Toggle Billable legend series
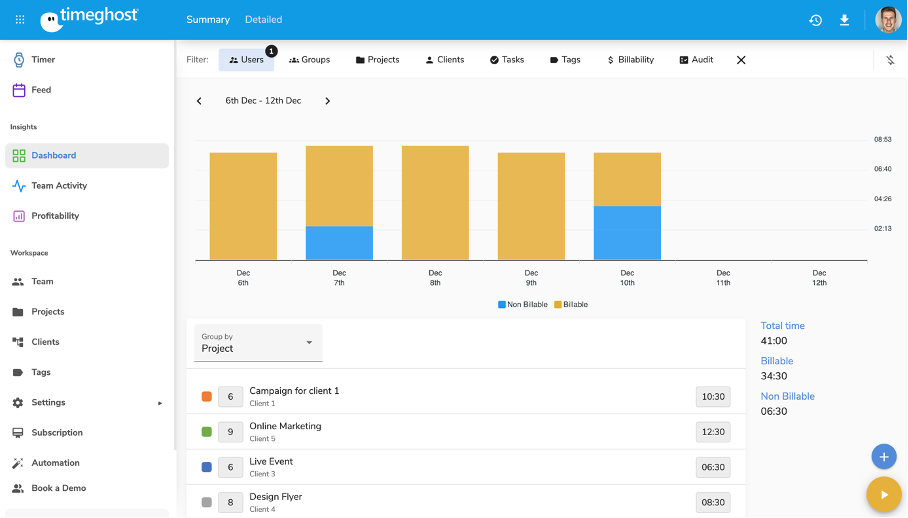 (x=571, y=304)
